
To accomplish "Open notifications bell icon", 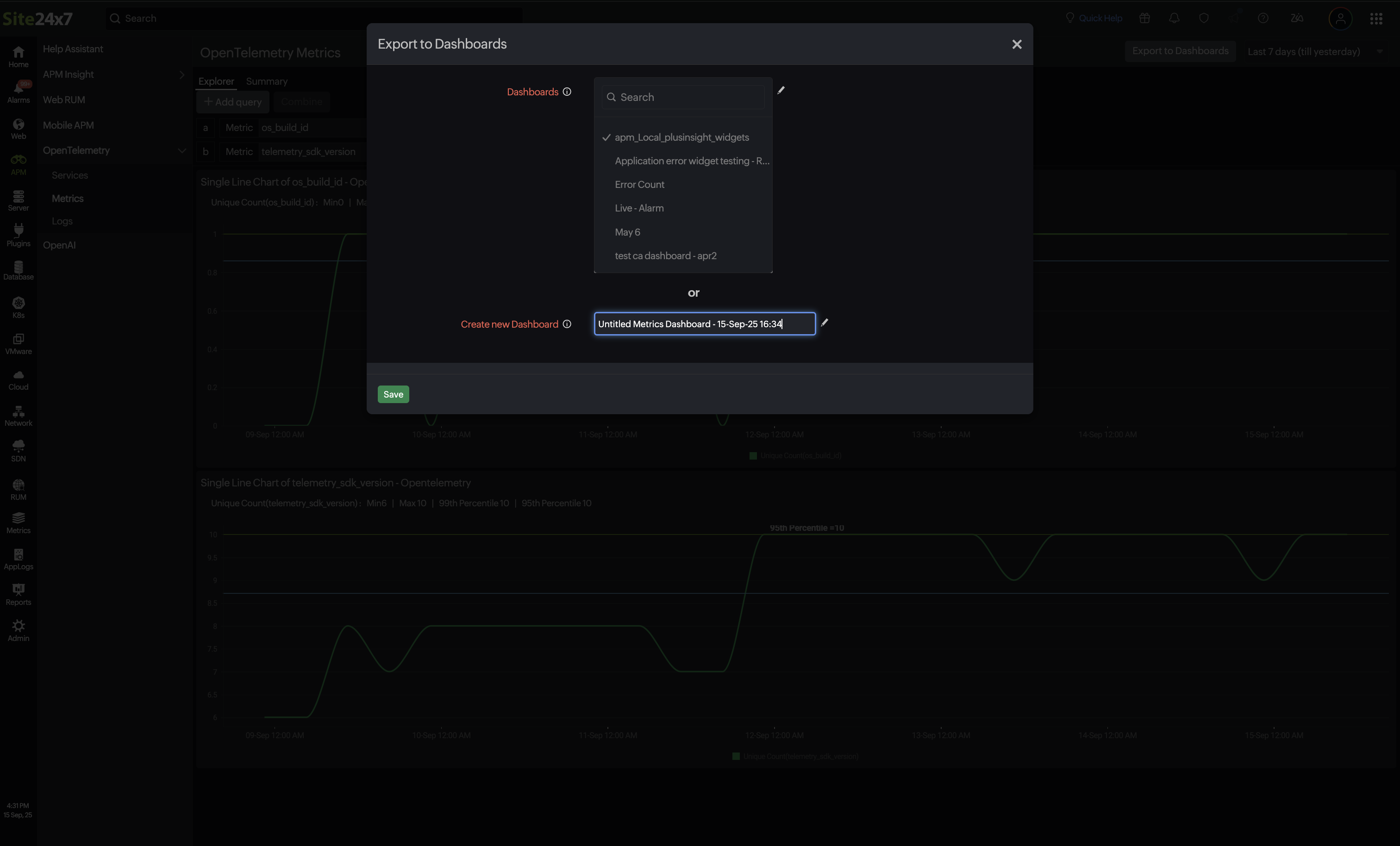I will (x=1174, y=18).
